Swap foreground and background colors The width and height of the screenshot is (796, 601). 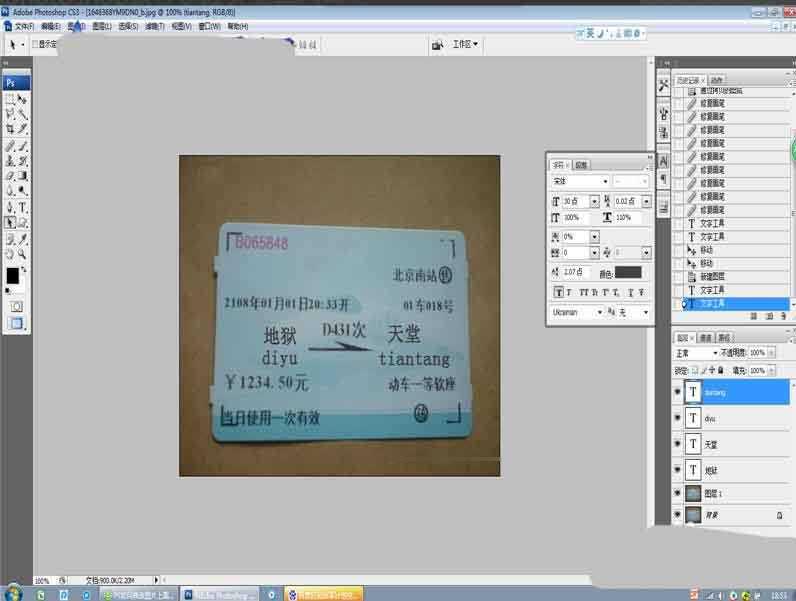tap(23, 270)
